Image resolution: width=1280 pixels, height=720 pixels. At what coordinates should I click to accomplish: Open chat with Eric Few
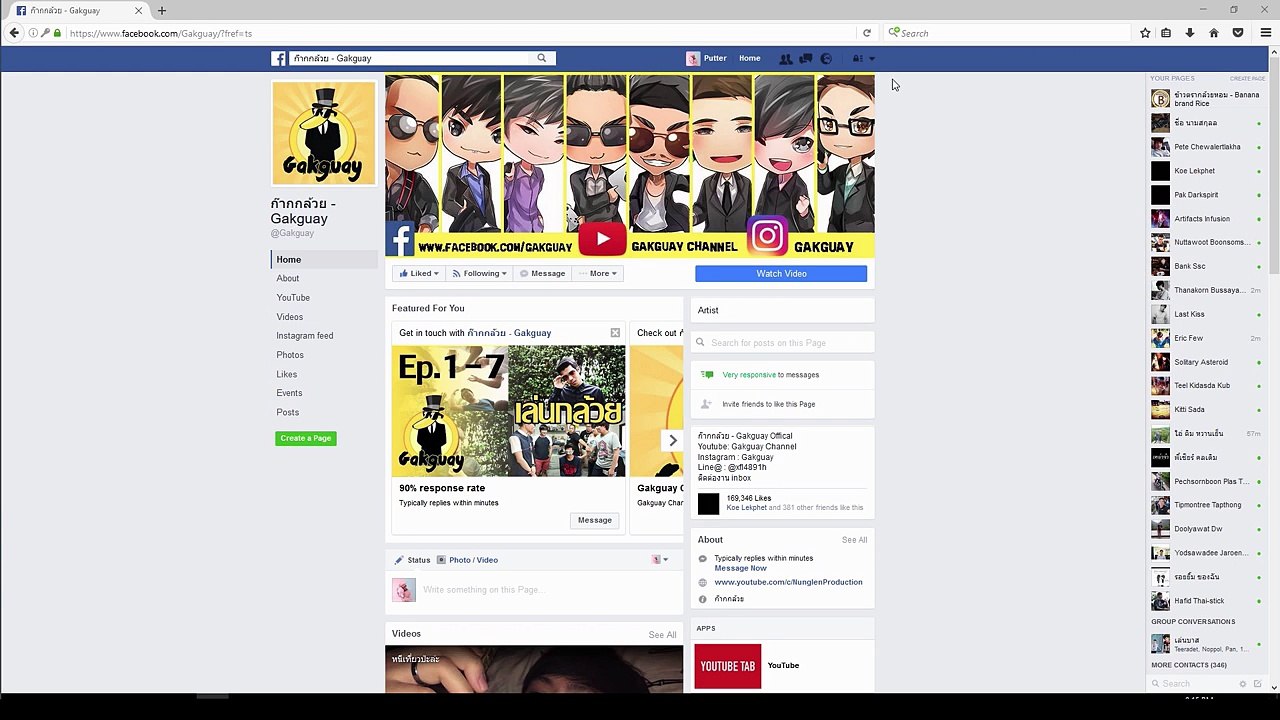click(x=1206, y=338)
